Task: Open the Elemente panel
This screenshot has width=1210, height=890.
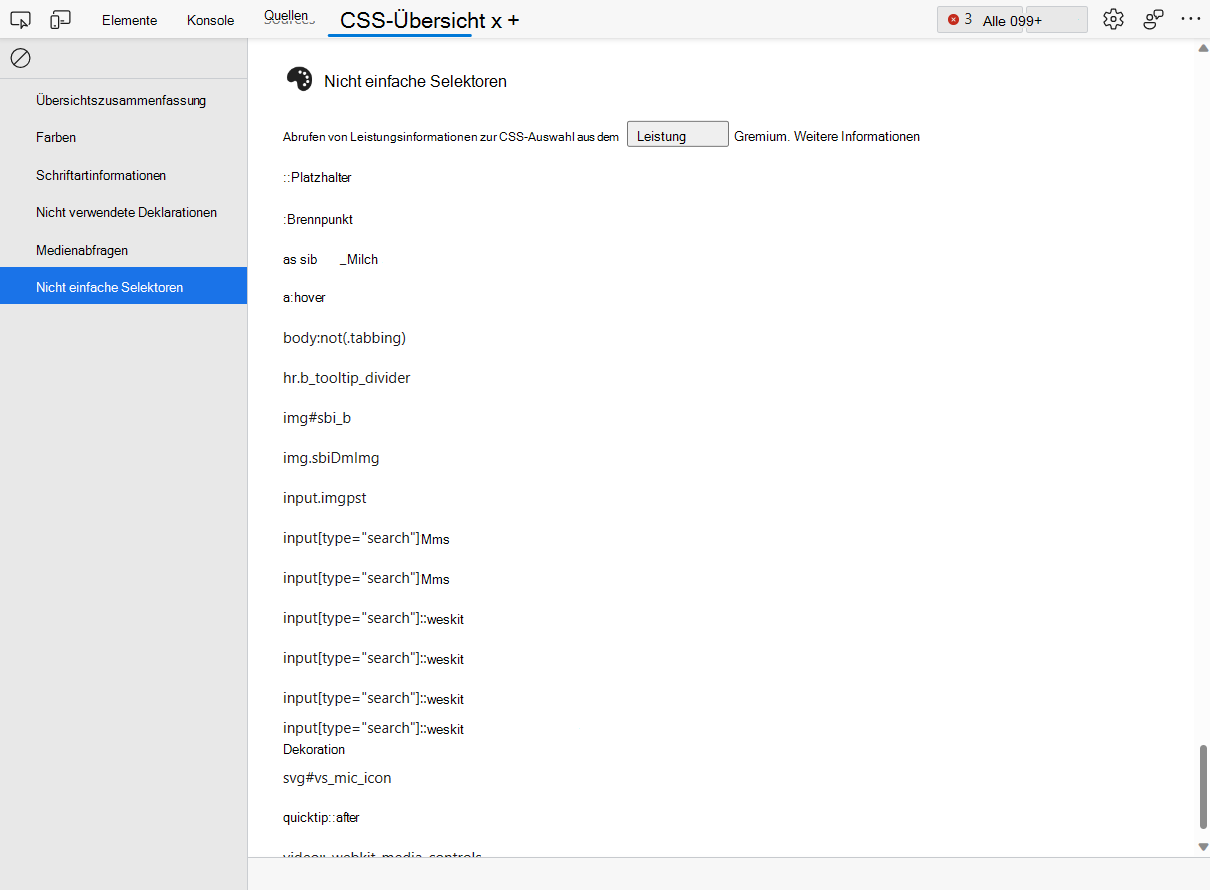Action: click(129, 19)
